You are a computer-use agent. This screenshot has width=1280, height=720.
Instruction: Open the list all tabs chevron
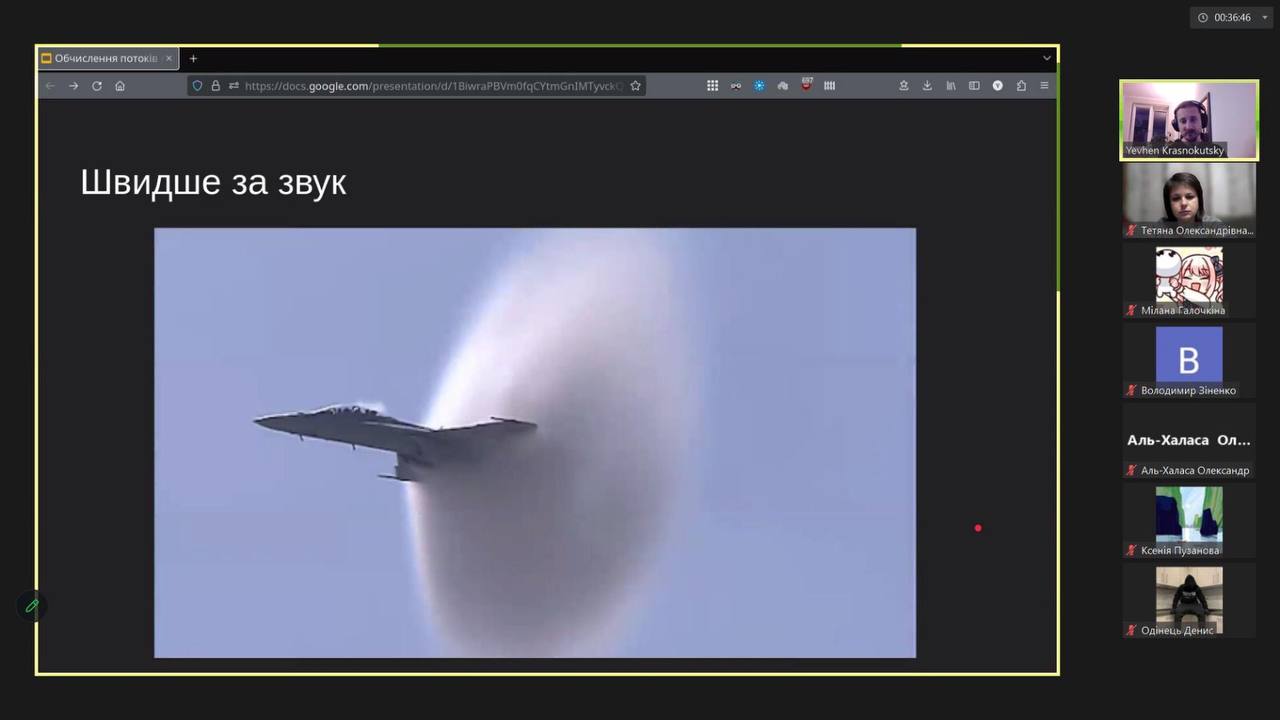[x=1047, y=58]
